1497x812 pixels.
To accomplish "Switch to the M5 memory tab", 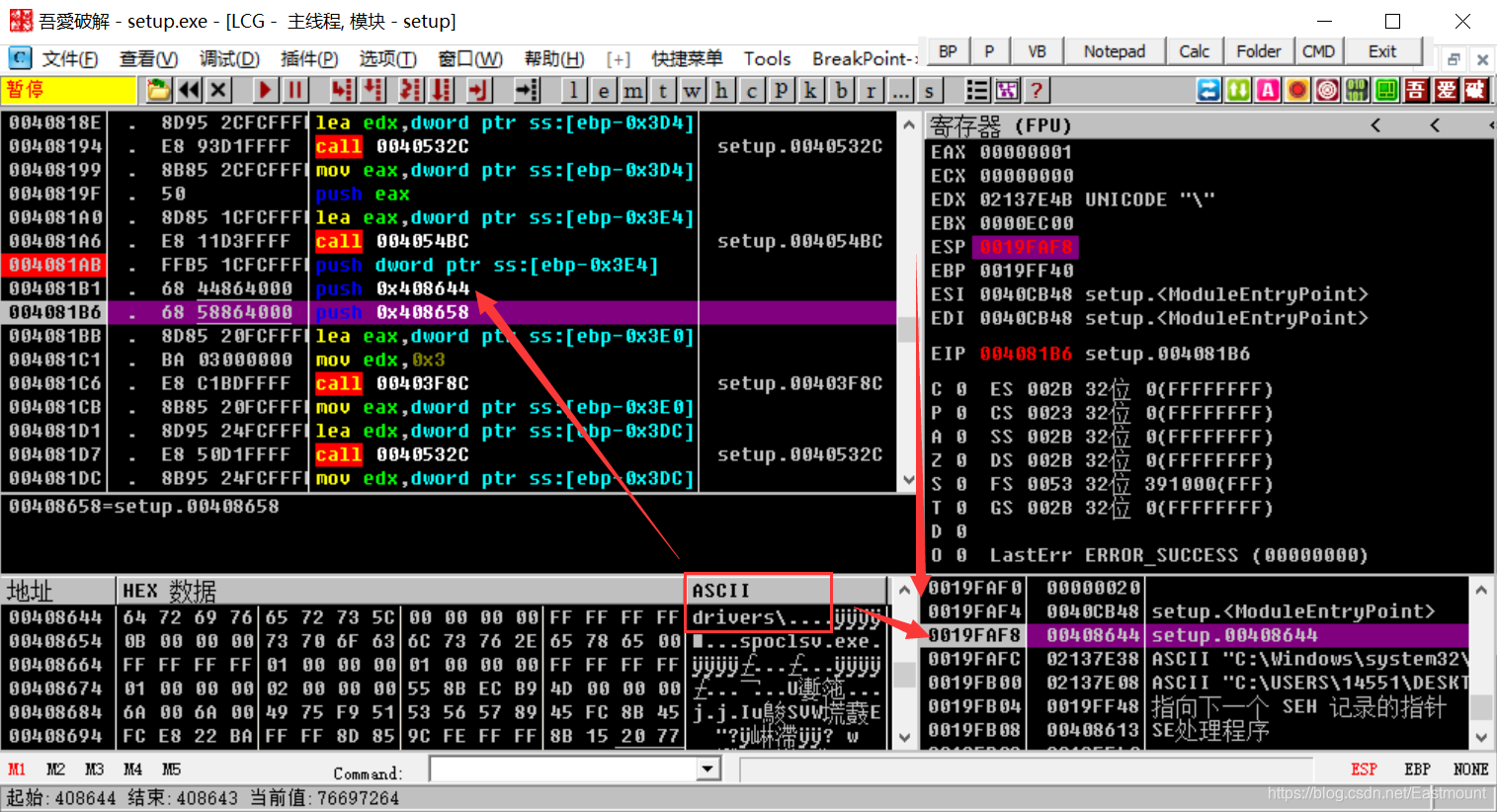I will click(171, 770).
